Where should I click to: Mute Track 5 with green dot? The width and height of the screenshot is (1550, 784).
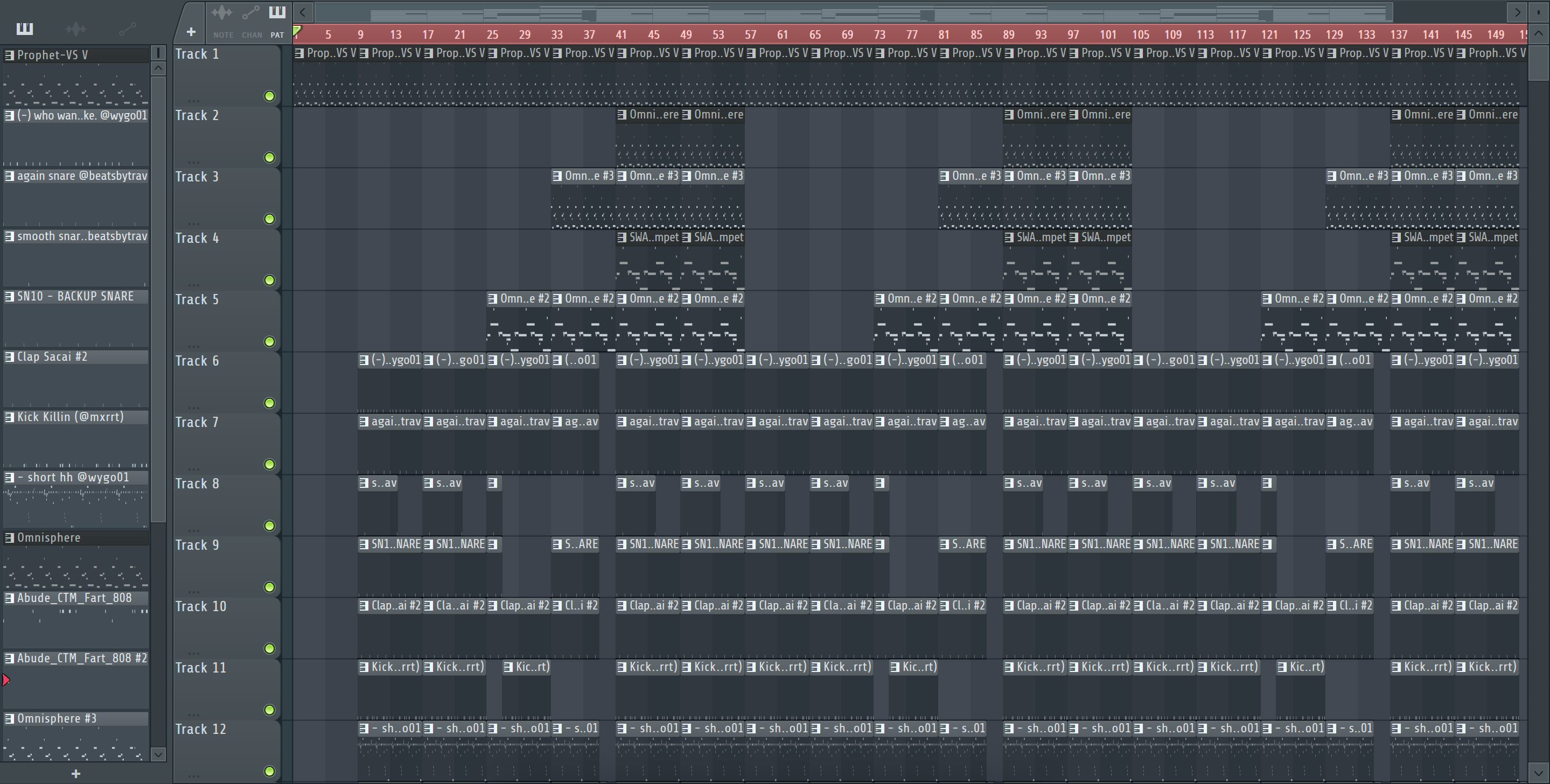click(x=270, y=342)
